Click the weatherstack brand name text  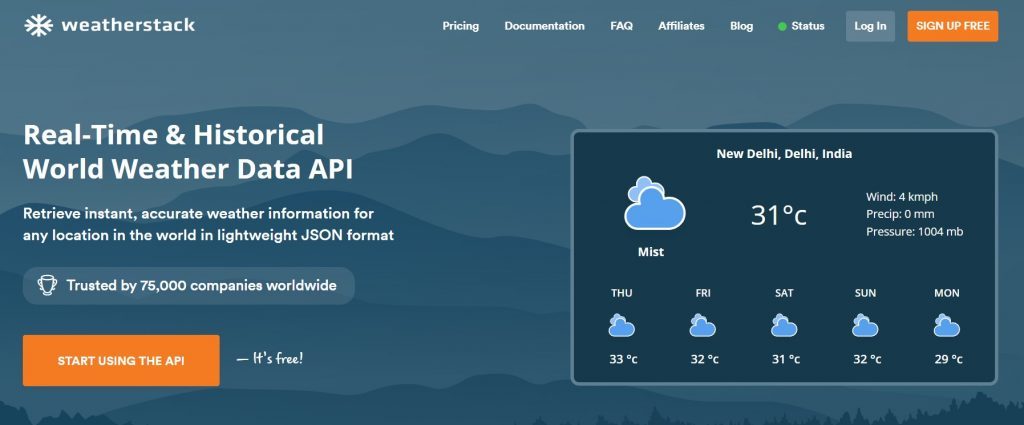(x=128, y=25)
